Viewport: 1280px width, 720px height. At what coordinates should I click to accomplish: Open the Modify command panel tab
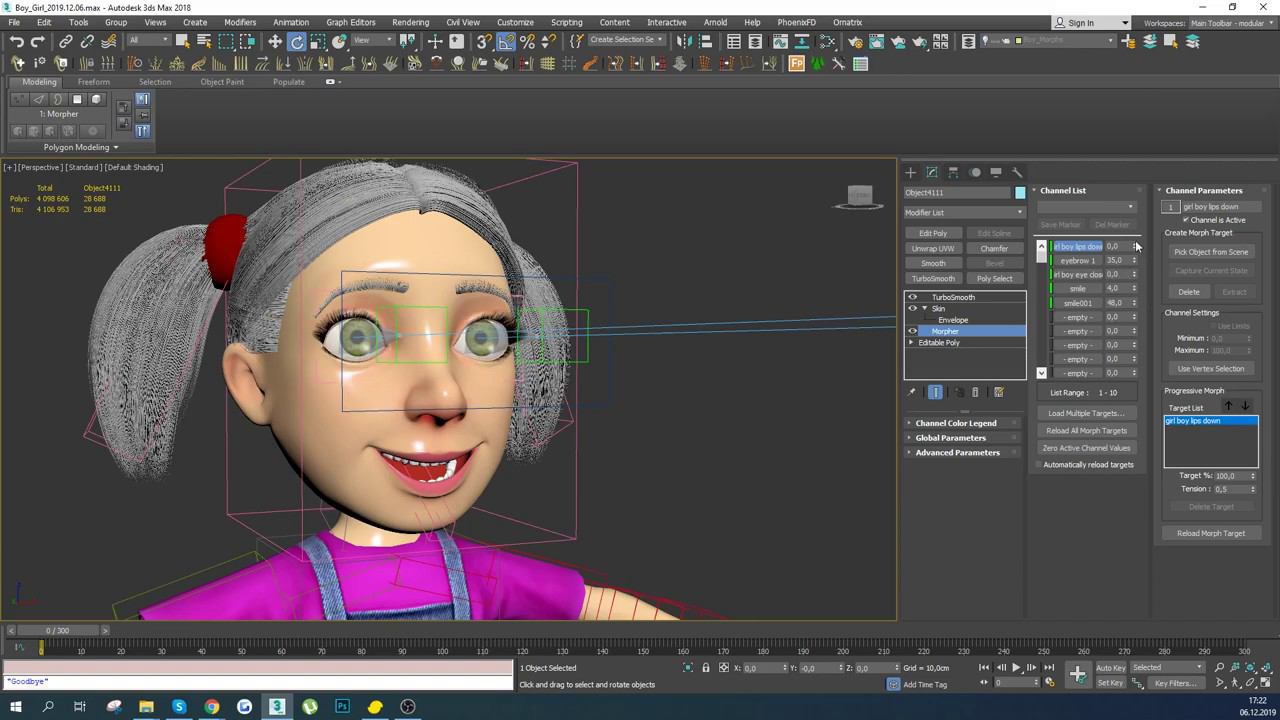[932, 172]
